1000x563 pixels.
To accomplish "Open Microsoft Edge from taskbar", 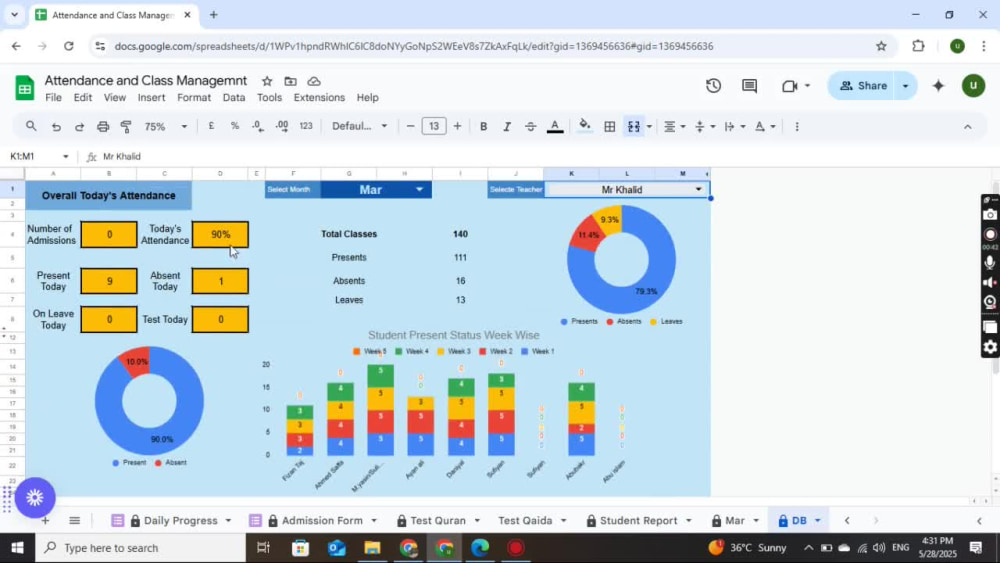I will 480,548.
